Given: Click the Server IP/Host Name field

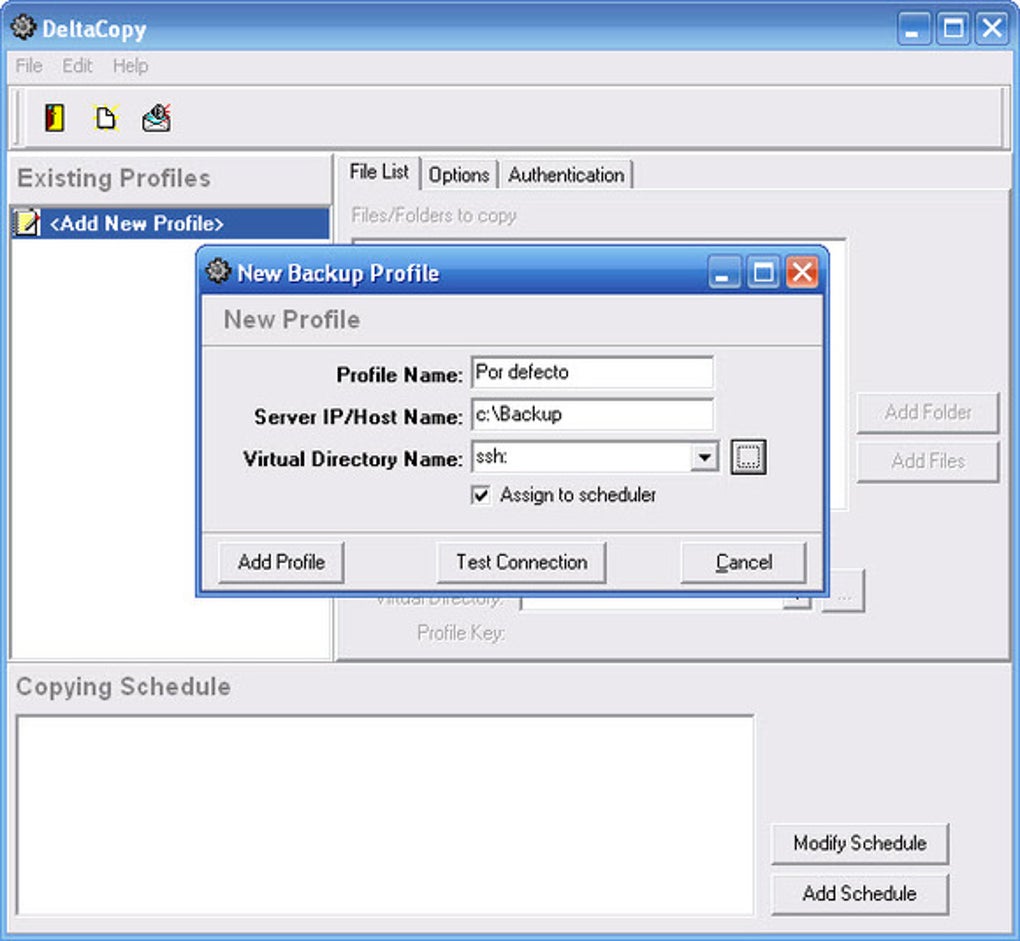Looking at the screenshot, I should pyautogui.click(x=592, y=415).
